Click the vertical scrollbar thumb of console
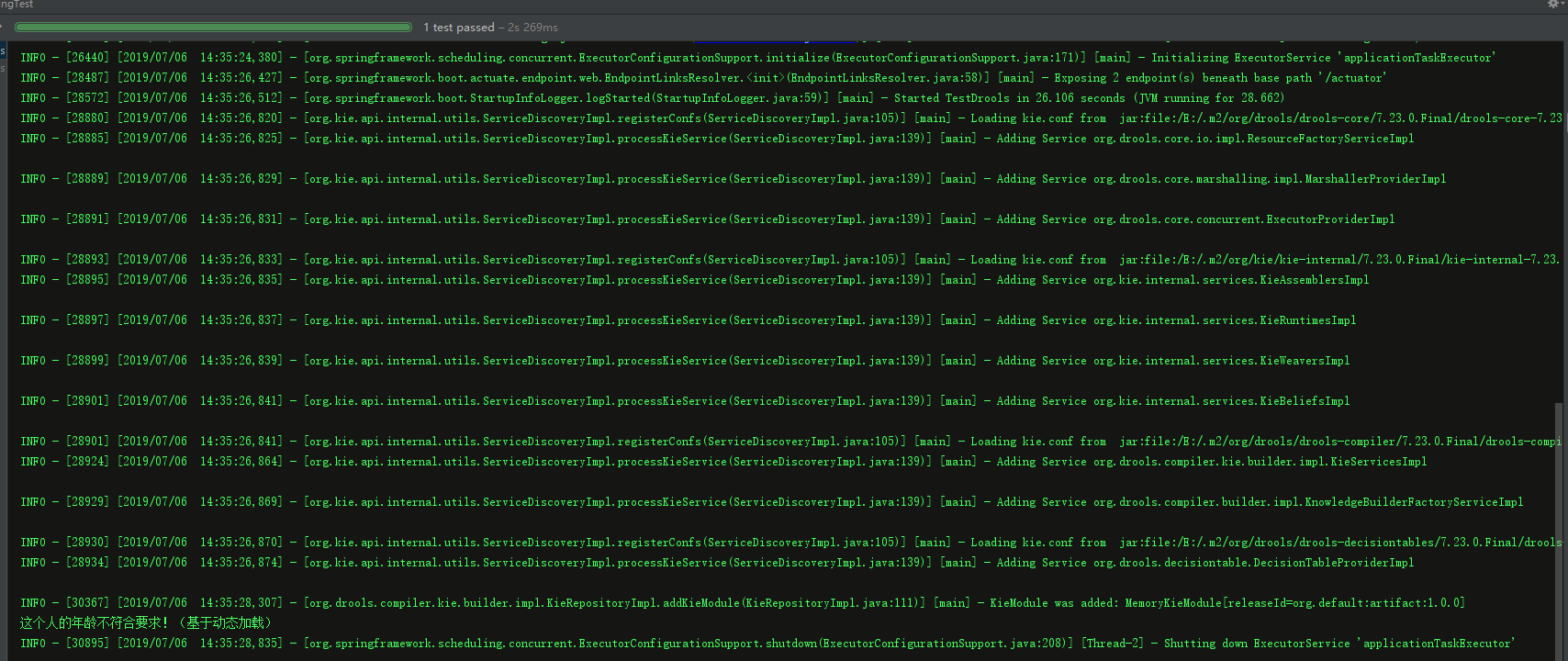This screenshot has width=1568, height=661. pos(1559,531)
